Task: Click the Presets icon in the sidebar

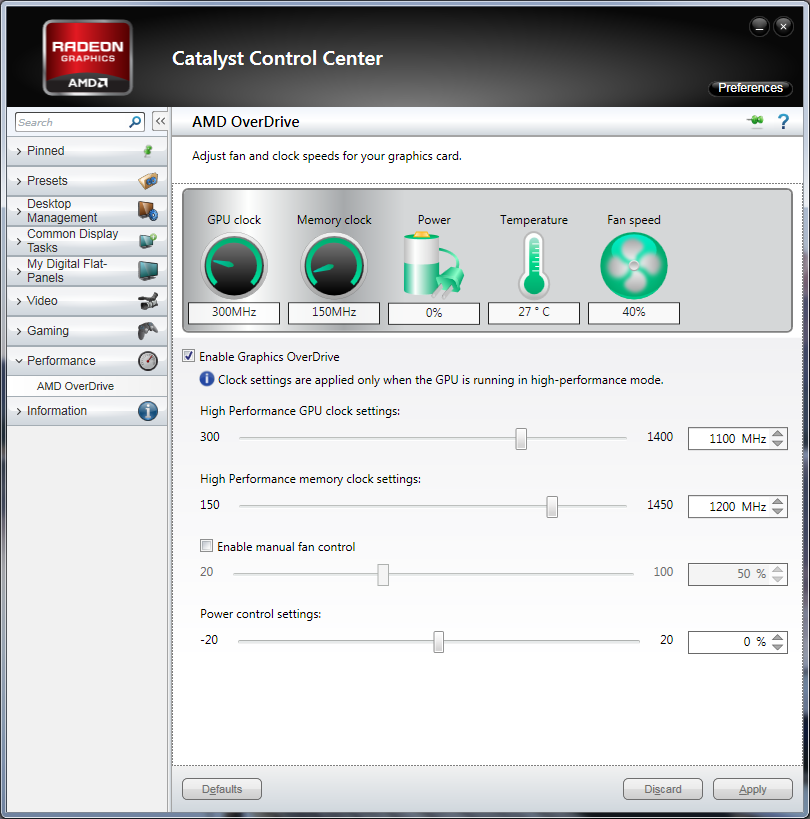Action: click(x=148, y=181)
